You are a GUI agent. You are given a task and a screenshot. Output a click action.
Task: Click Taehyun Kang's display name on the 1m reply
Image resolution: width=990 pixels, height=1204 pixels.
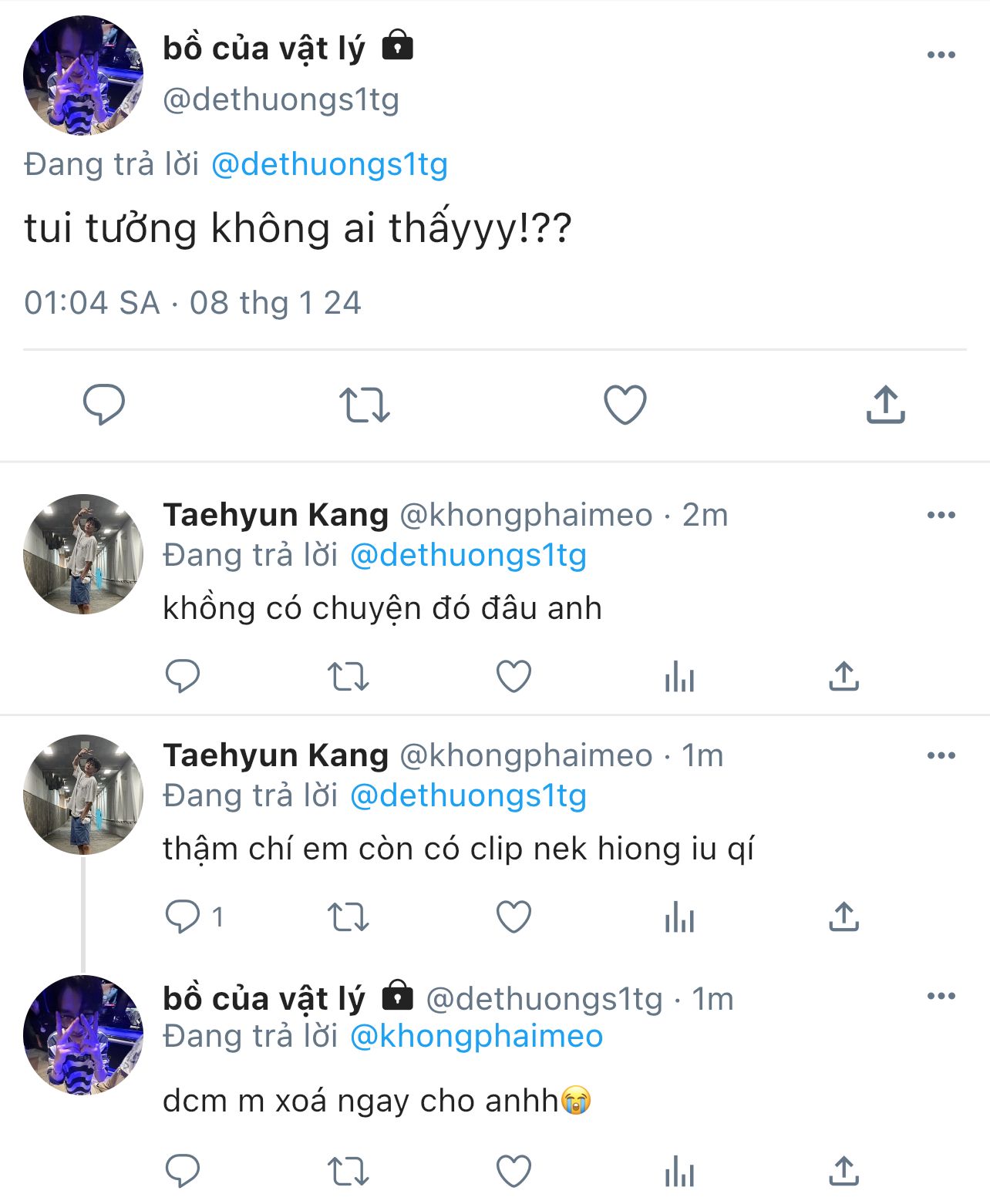(x=275, y=755)
